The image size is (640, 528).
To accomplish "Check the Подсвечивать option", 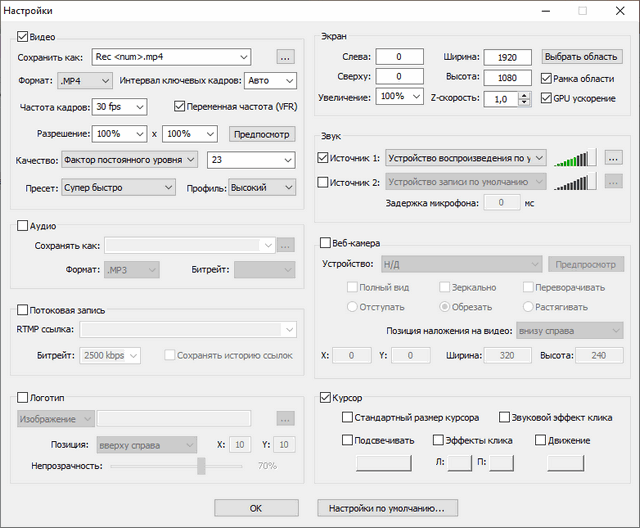I will click(347, 440).
